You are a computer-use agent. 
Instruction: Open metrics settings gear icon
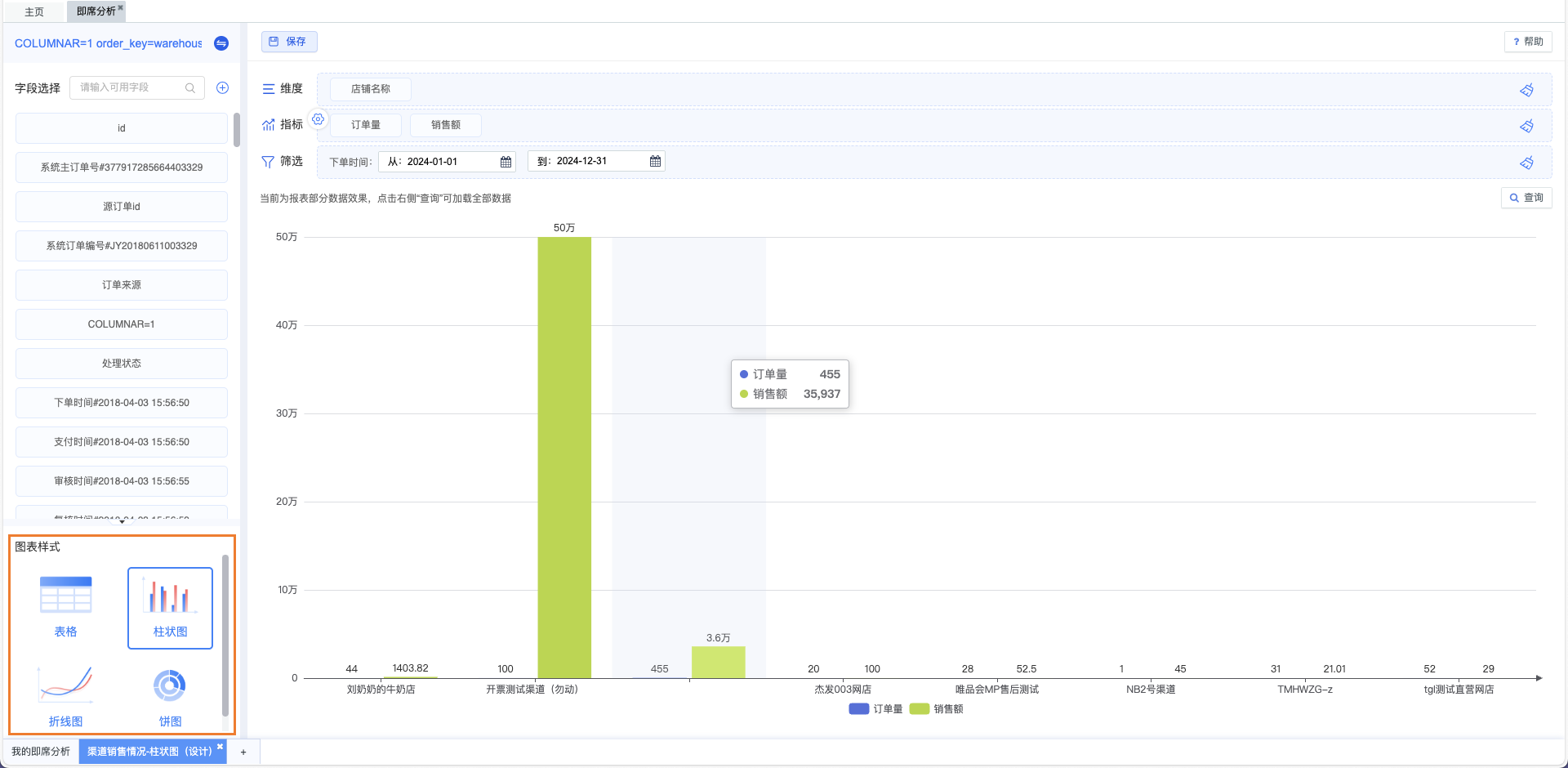(318, 119)
